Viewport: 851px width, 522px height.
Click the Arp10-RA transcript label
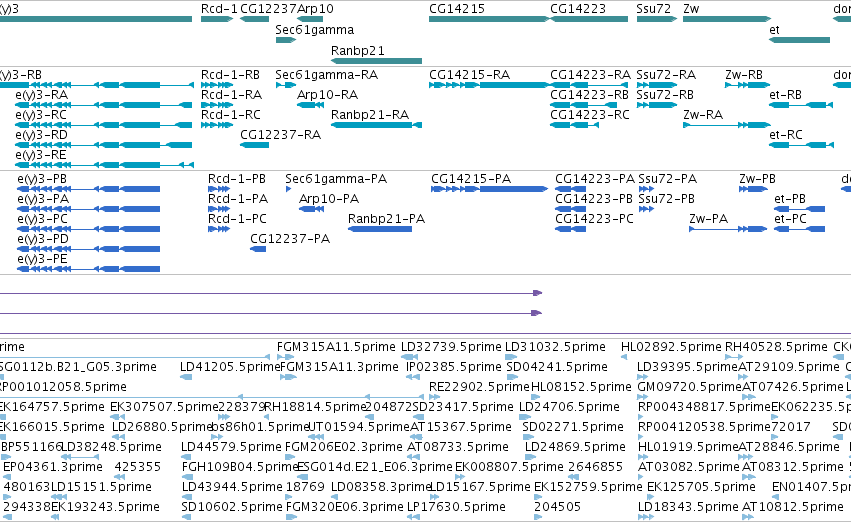coord(327,95)
